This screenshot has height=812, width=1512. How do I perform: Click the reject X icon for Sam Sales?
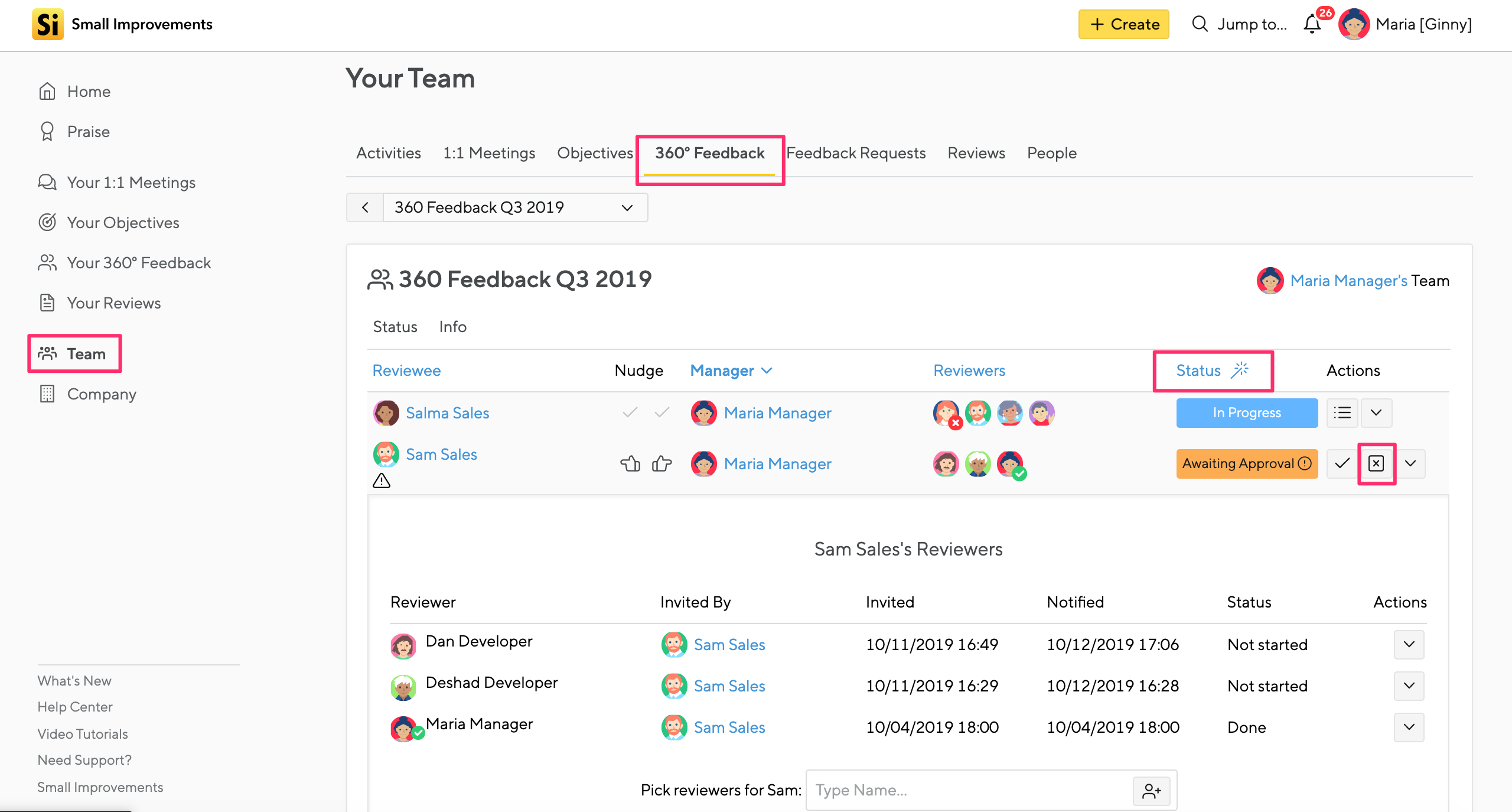(x=1376, y=463)
